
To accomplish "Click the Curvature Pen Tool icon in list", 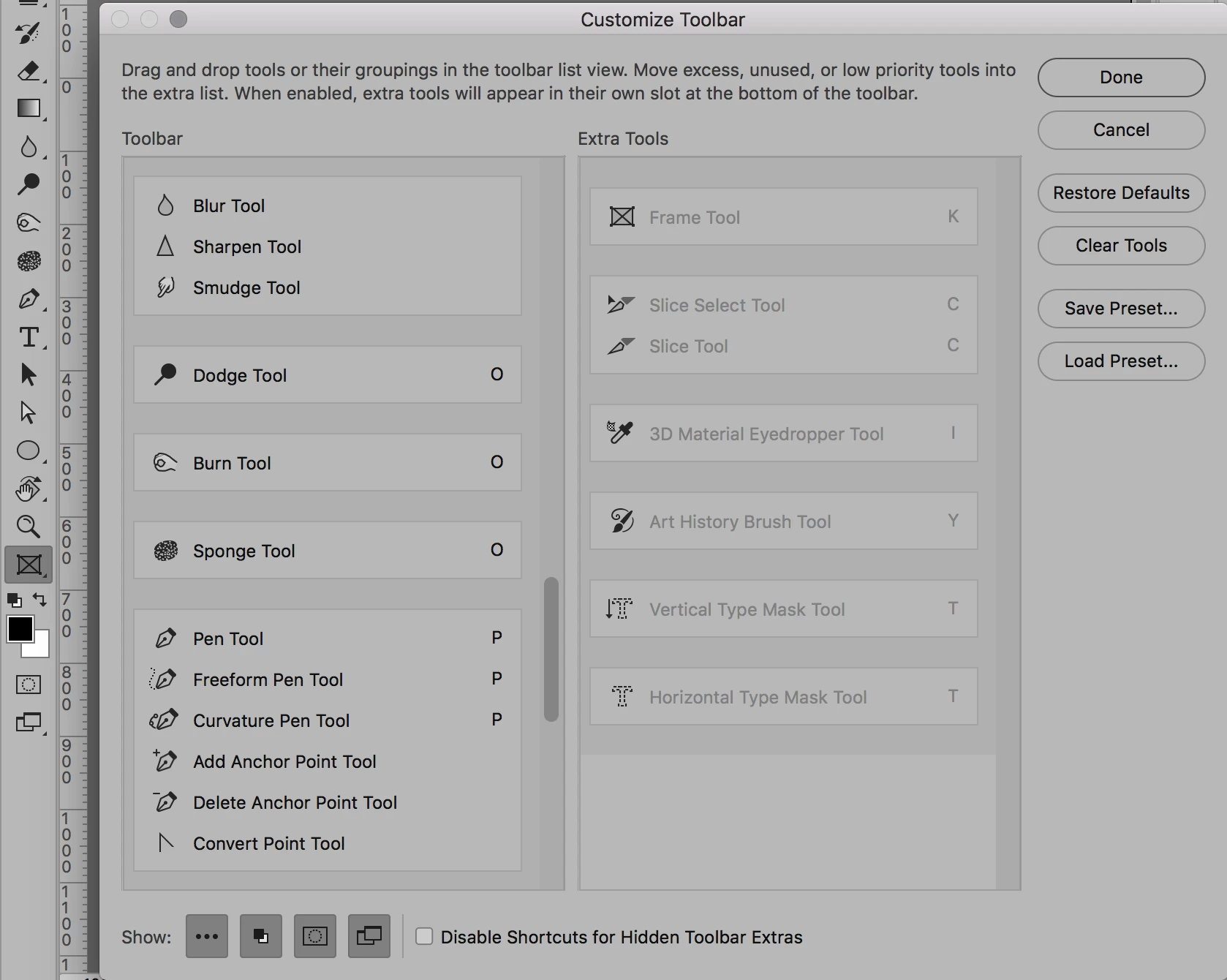I will [x=164, y=720].
